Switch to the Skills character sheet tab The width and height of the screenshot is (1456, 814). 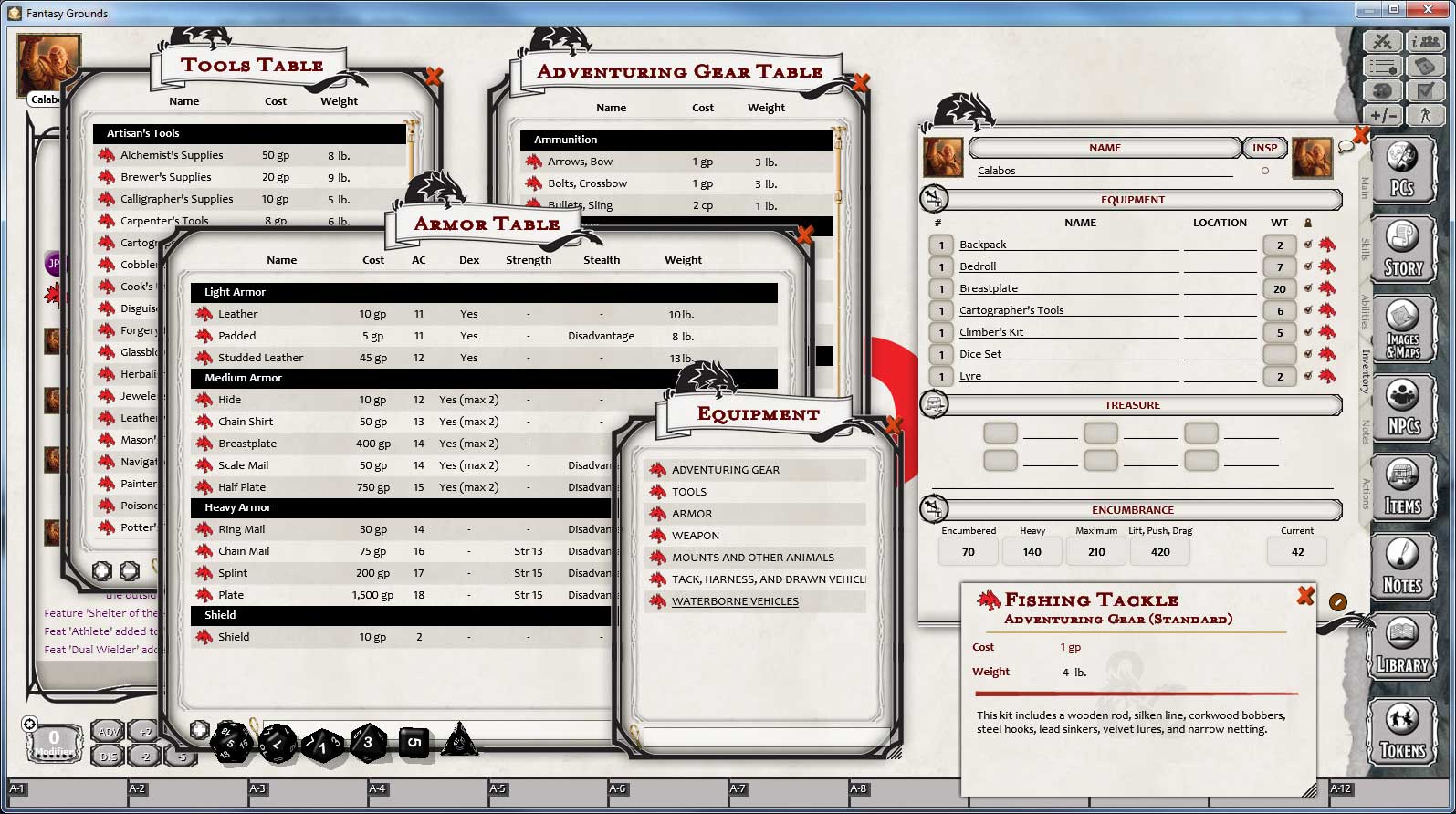click(x=1366, y=249)
